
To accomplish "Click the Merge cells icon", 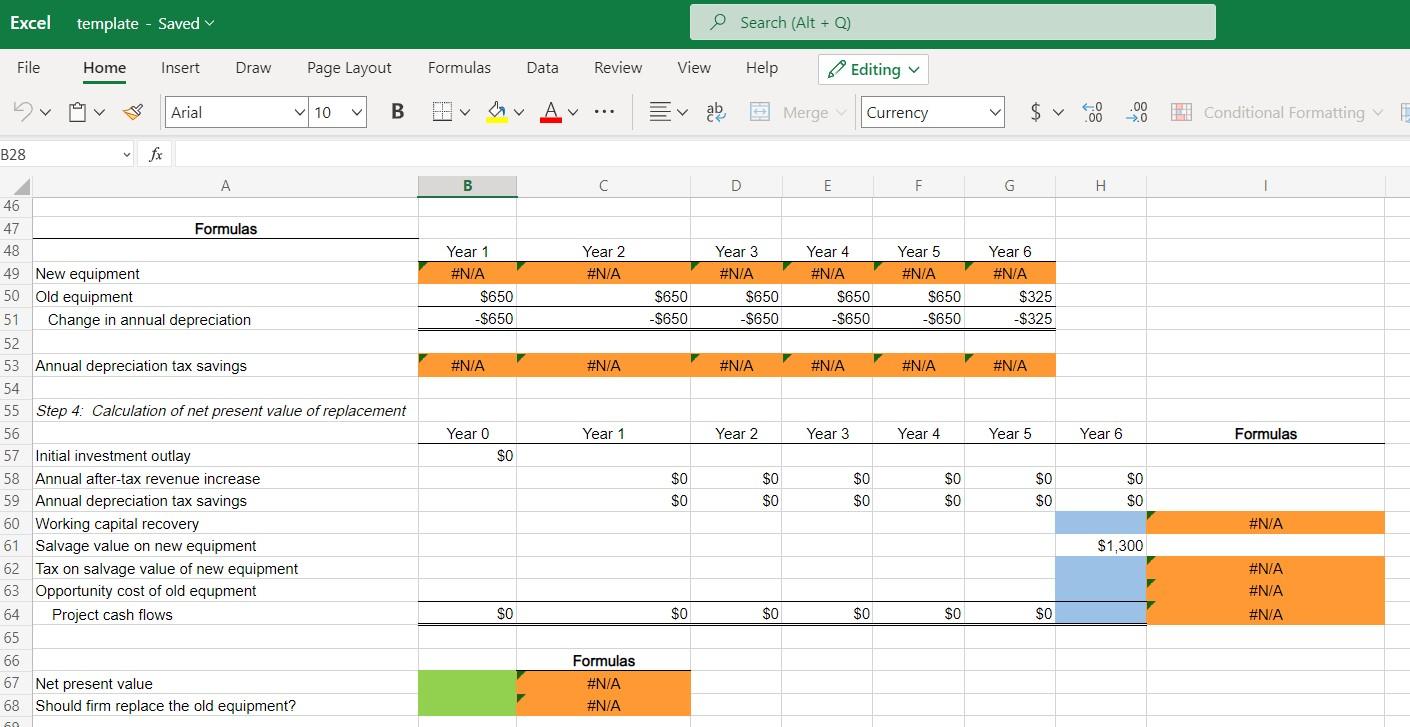I will point(760,112).
